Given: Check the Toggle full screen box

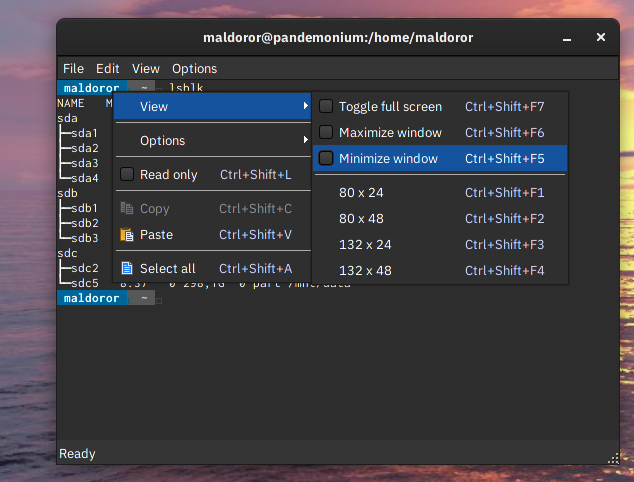Looking at the screenshot, I should [326, 107].
